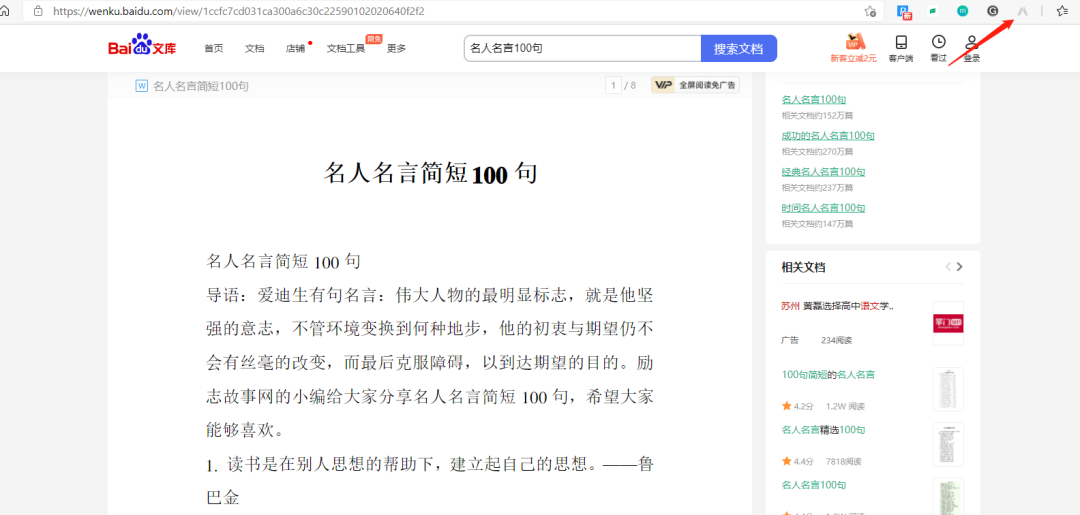
Task: Click quote line 1. 读书是在别人思想的帮助下
Action: tap(430, 465)
